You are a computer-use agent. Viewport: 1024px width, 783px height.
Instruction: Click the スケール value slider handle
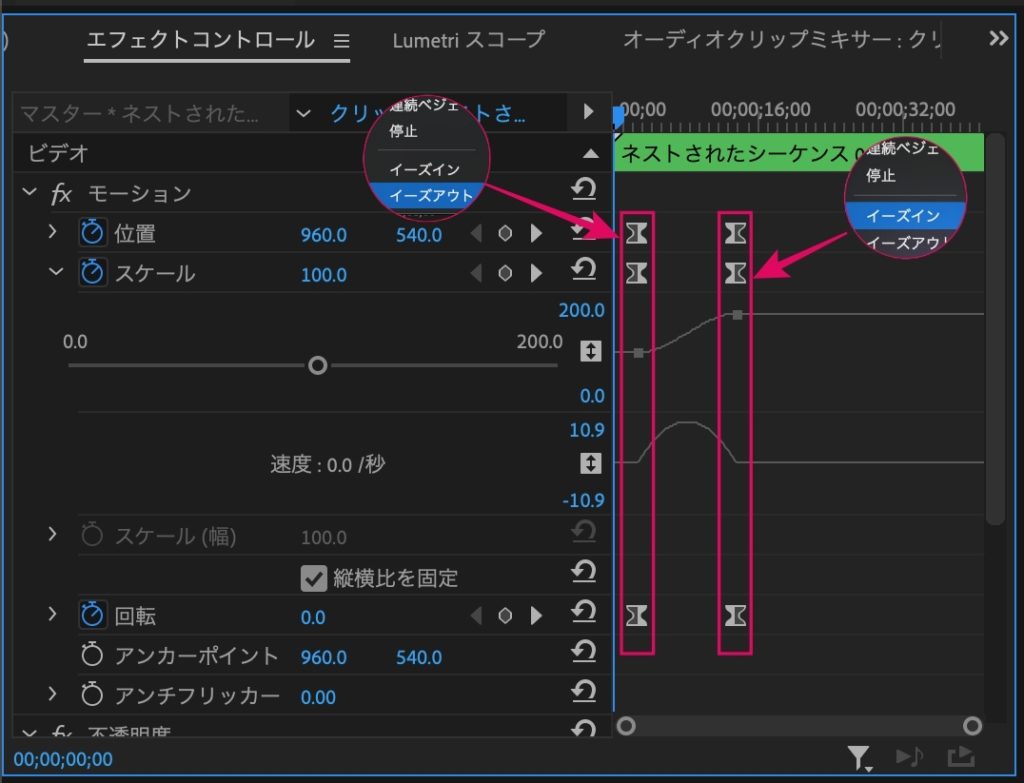click(317, 366)
